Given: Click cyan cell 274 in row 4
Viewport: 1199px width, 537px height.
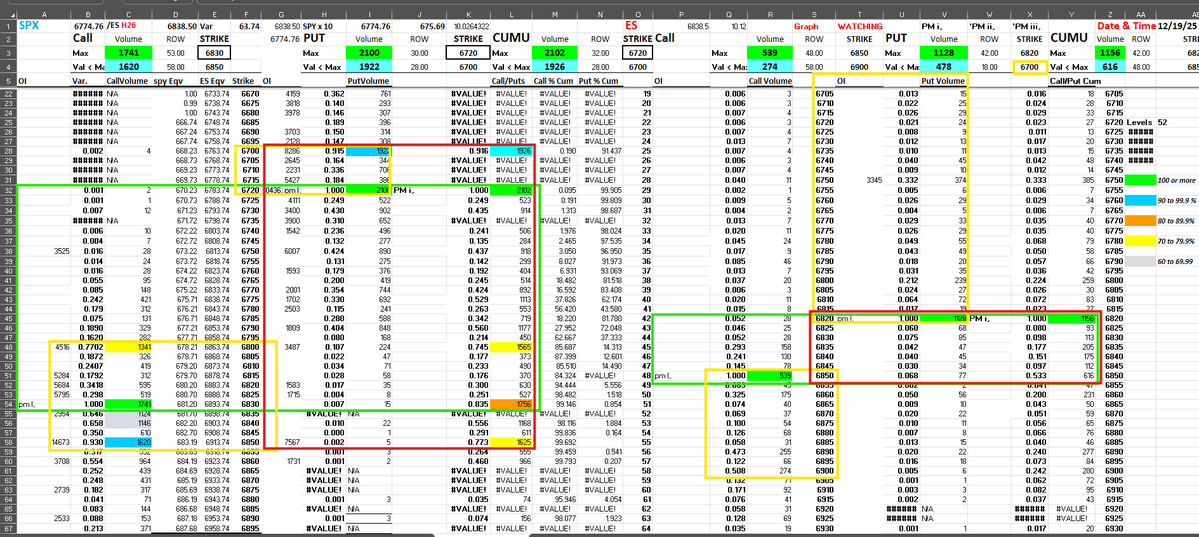Looking at the screenshot, I should [x=770, y=67].
